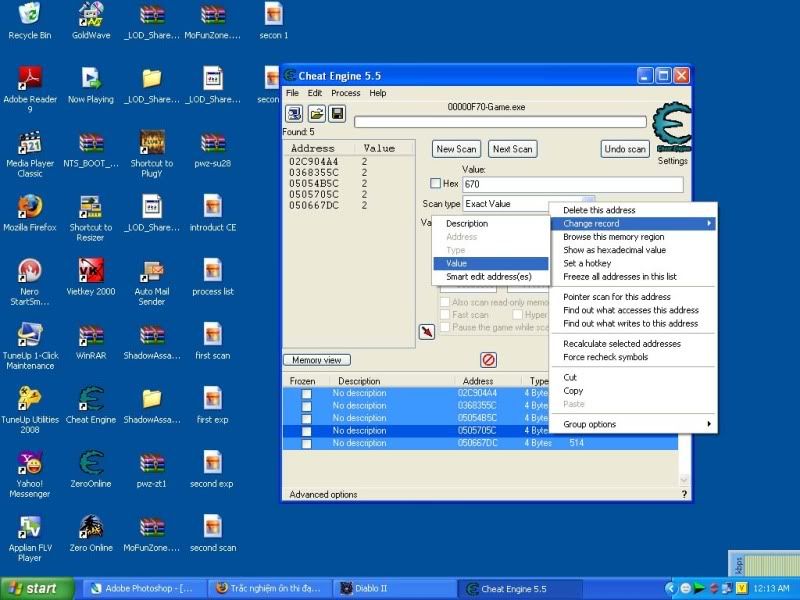This screenshot has height=600, width=800.
Task: Select the Cheat Engine desktop shortcut
Action: [91, 406]
